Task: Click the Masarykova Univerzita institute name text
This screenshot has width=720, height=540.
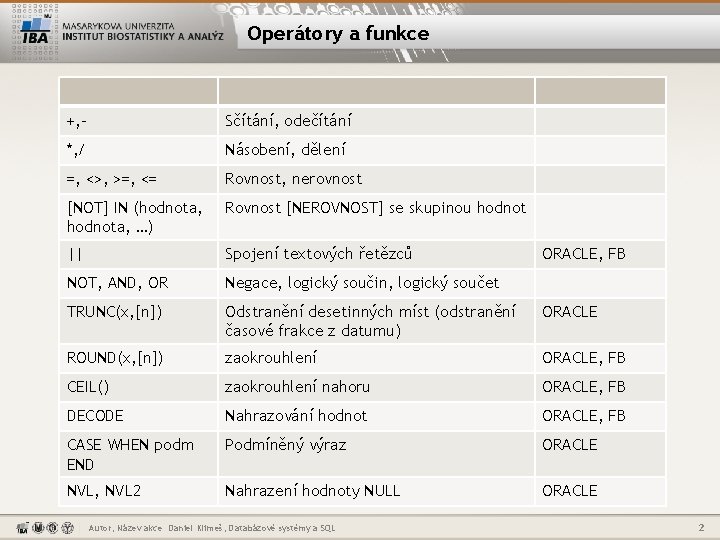Action: [143, 31]
